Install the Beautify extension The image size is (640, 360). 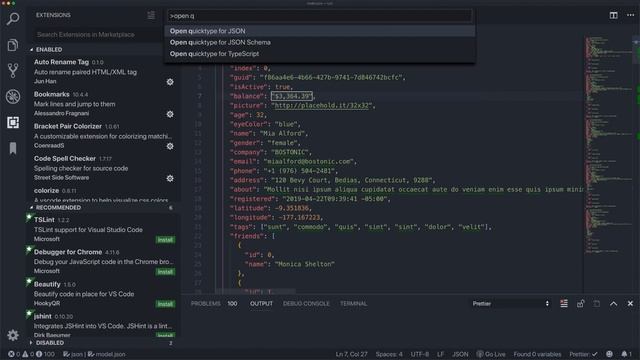165,304
